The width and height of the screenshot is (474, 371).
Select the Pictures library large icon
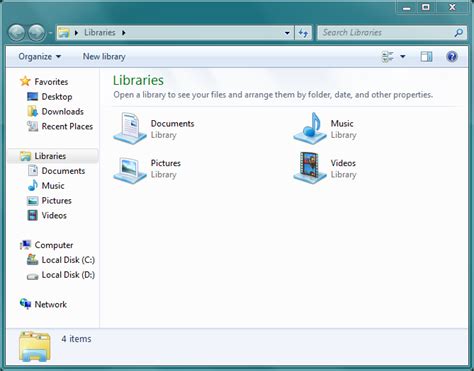point(130,170)
